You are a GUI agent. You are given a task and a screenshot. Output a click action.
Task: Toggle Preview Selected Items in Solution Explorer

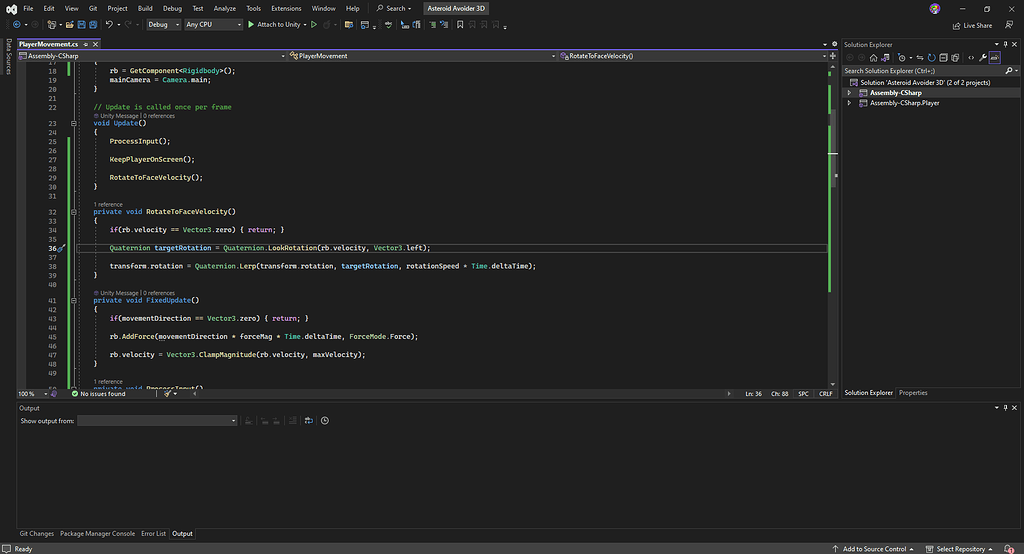[996, 57]
